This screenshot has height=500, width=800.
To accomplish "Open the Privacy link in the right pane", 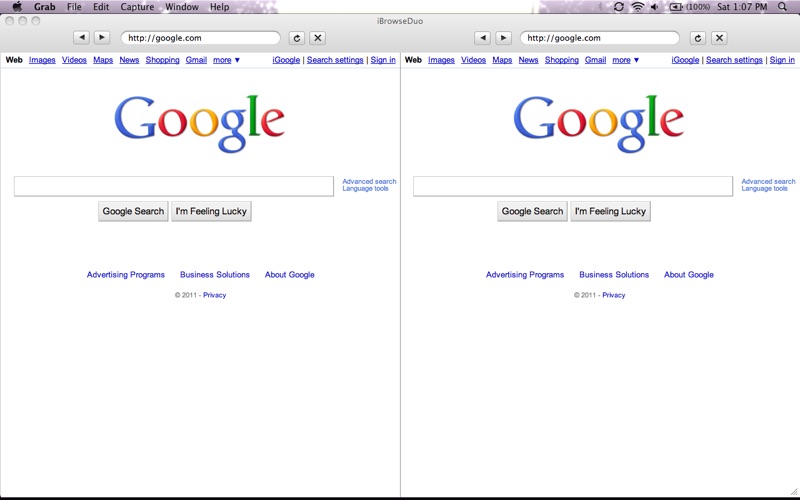I will tap(613, 295).
